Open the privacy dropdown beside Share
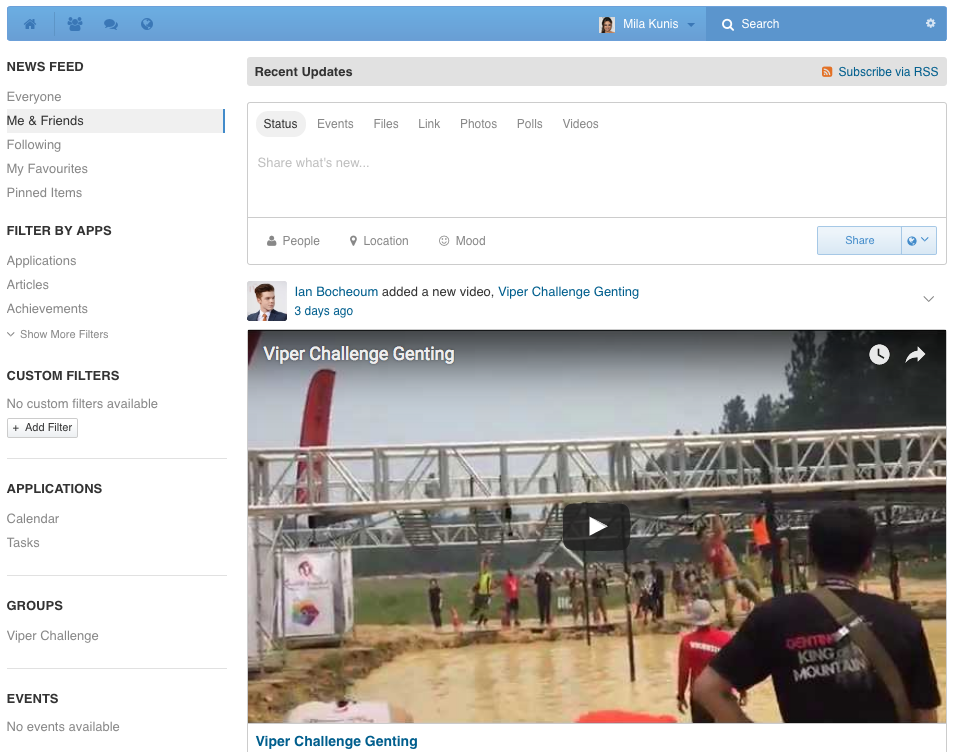The width and height of the screenshot is (956, 752). pos(918,241)
